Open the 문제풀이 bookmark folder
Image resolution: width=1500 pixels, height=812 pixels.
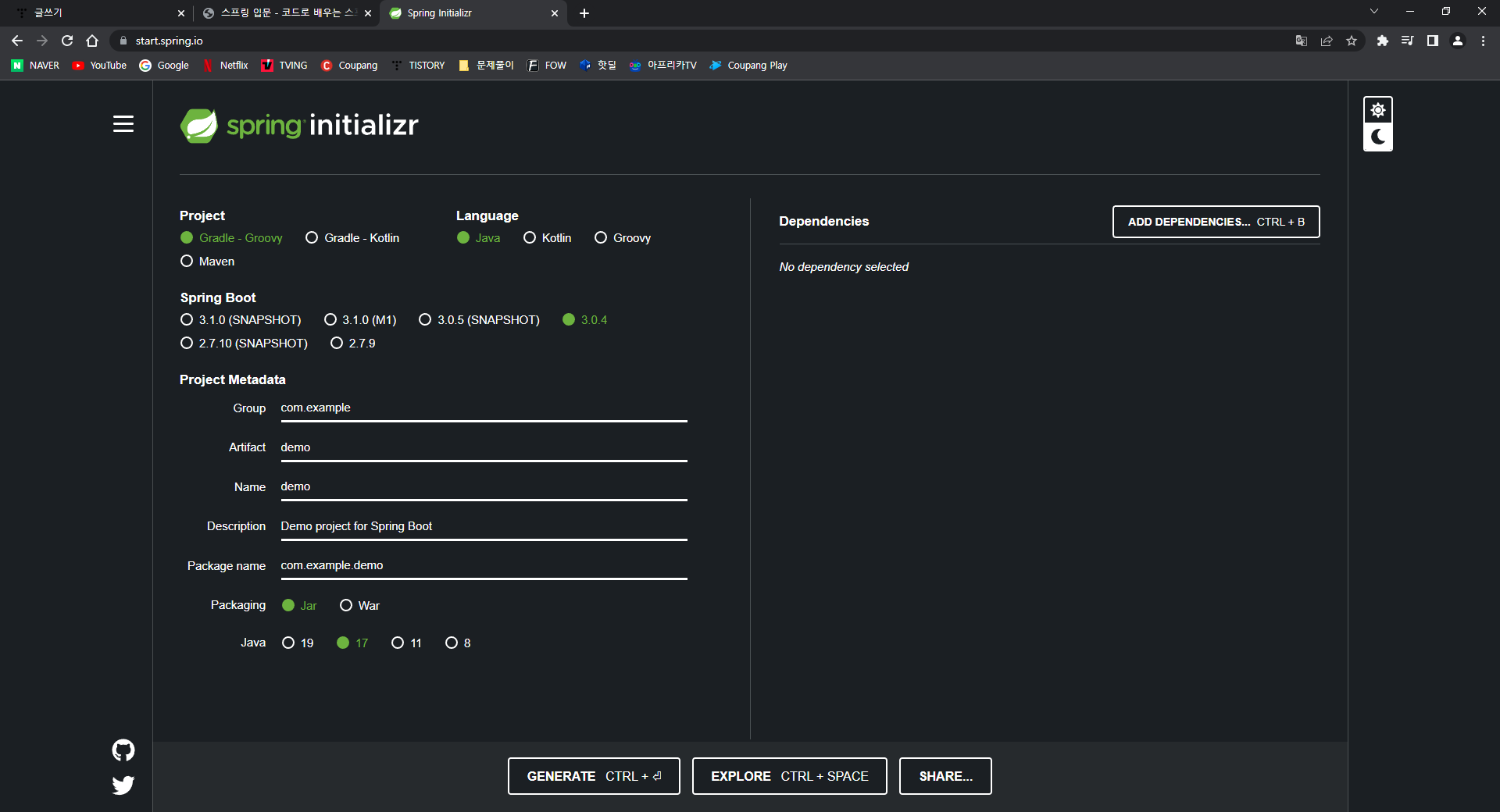click(486, 66)
